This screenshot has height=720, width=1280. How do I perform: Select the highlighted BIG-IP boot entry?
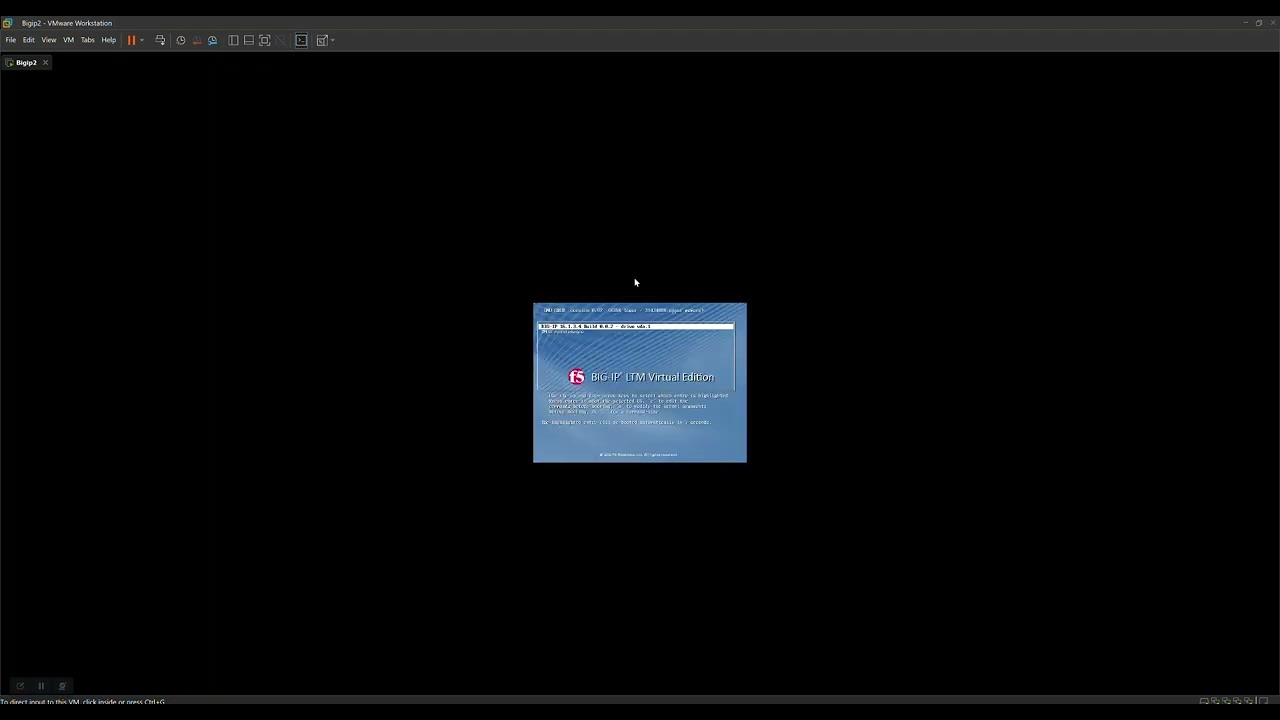point(637,326)
